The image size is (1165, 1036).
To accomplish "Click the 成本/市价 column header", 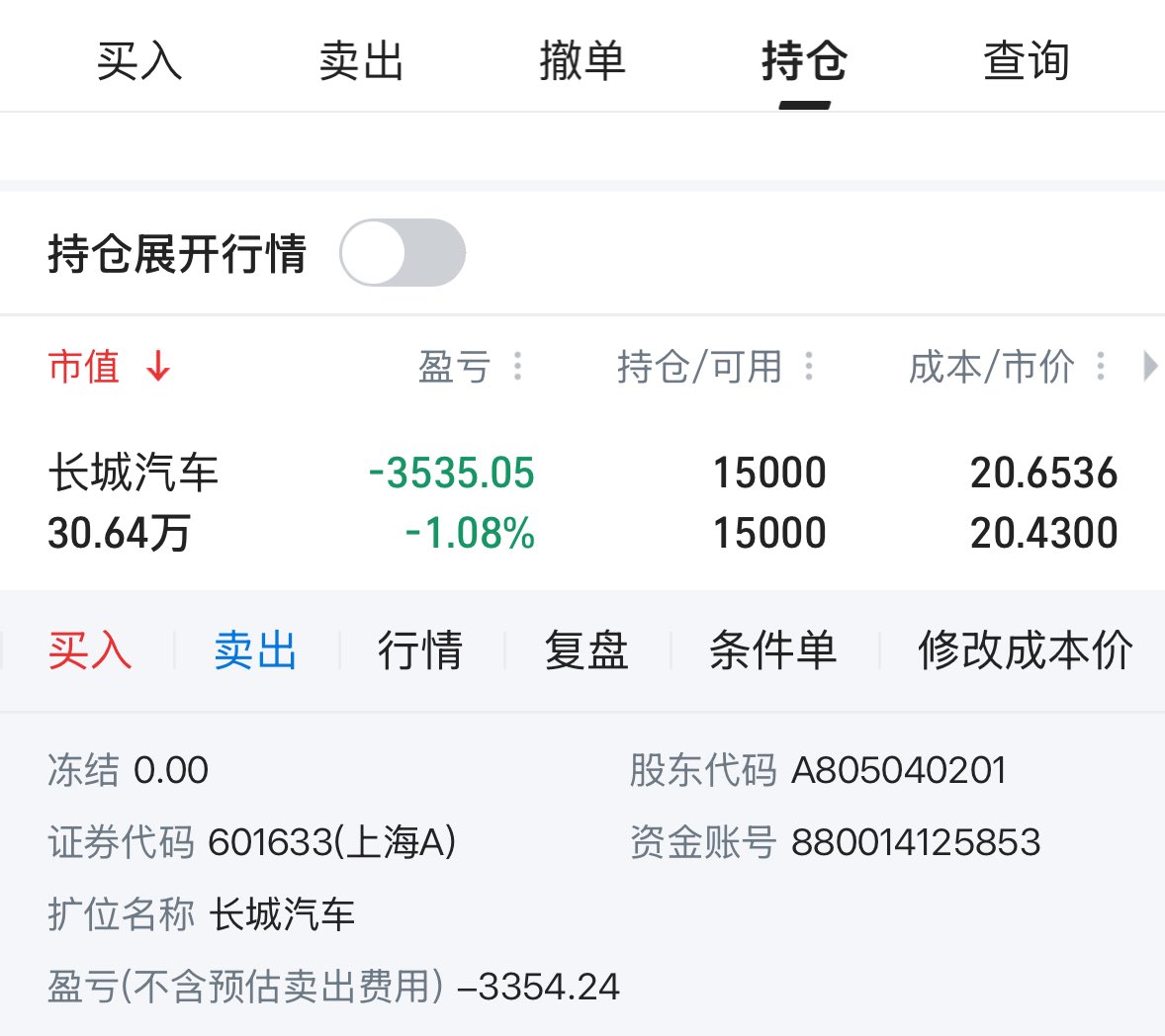I will 991,367.
